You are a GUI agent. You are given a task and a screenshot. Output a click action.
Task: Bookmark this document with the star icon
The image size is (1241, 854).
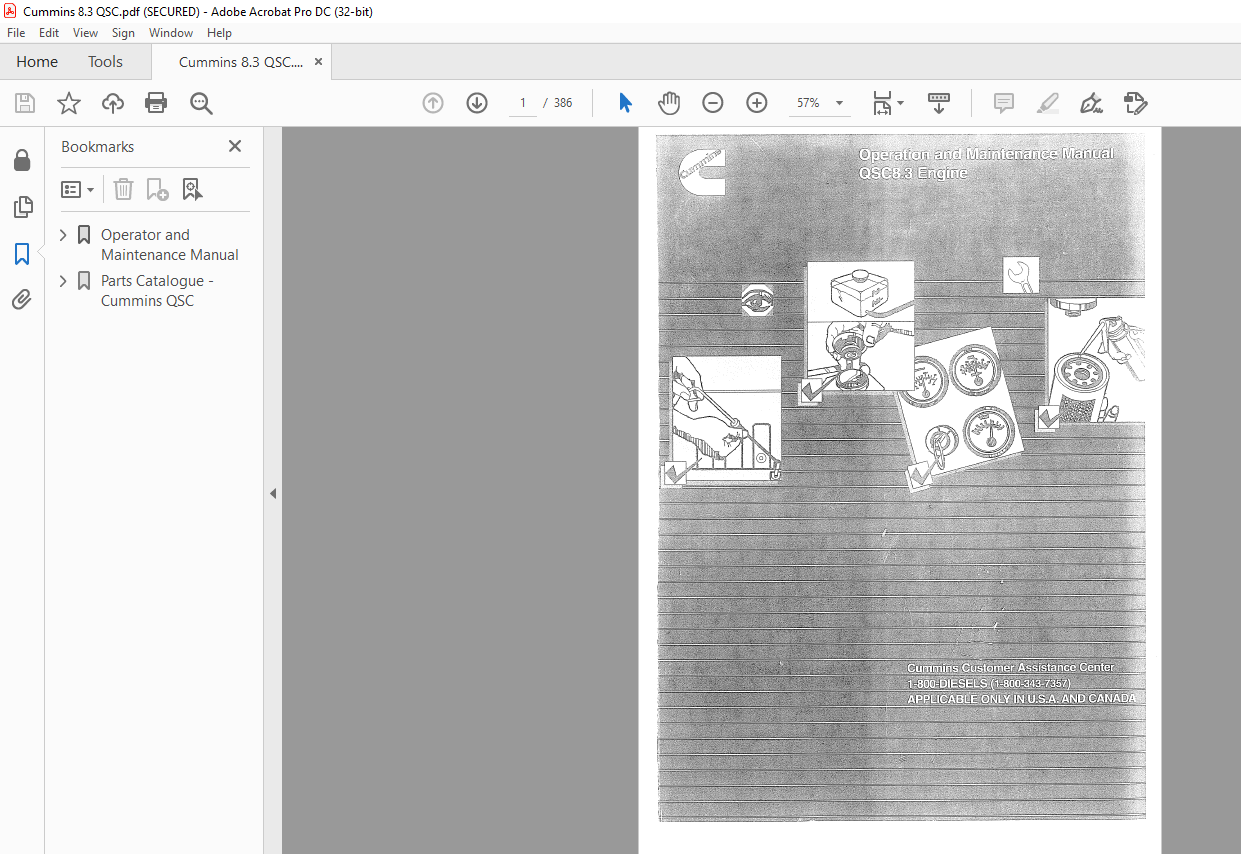69,103
